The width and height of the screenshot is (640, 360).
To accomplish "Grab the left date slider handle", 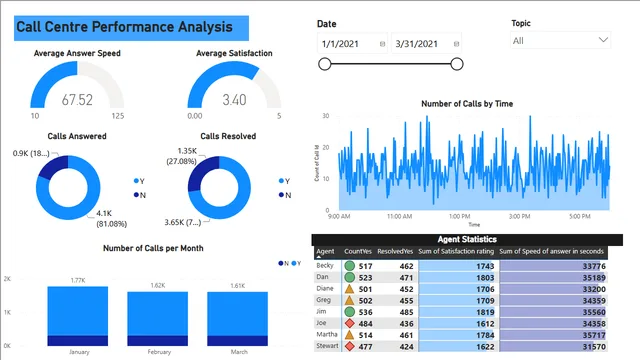I will click(324, 64).
